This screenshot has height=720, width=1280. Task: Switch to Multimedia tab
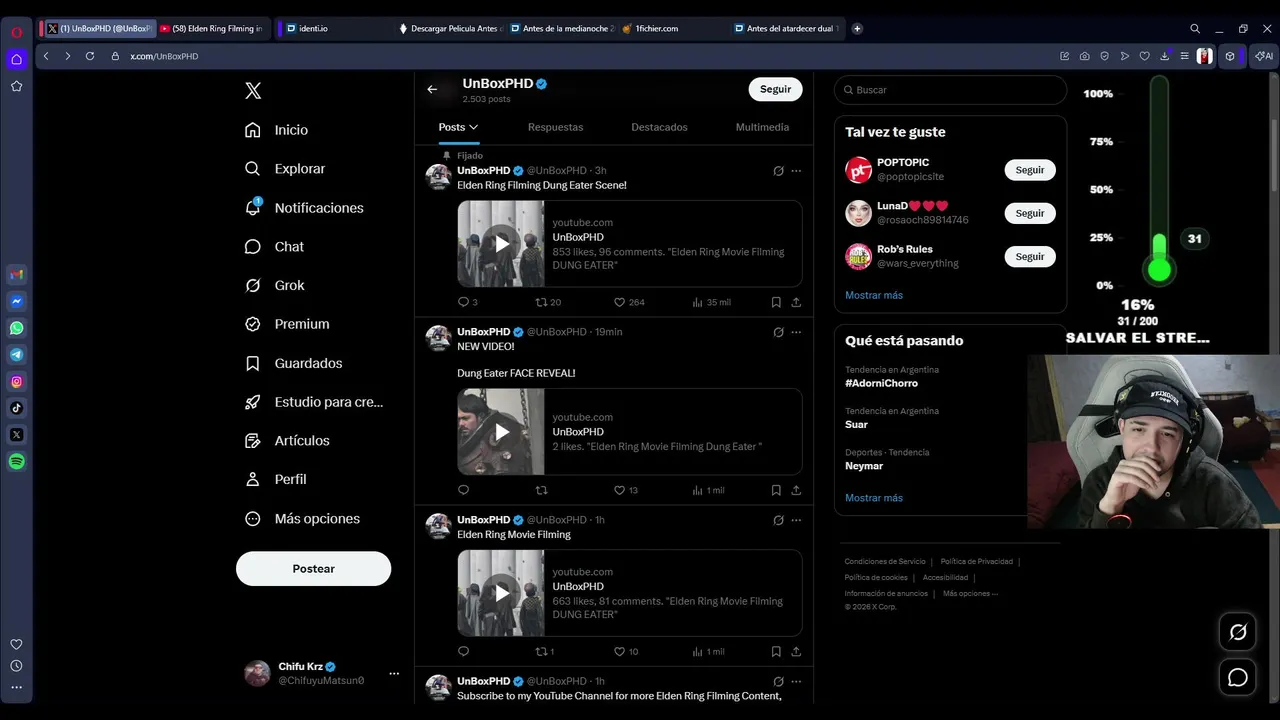point(762,127)
